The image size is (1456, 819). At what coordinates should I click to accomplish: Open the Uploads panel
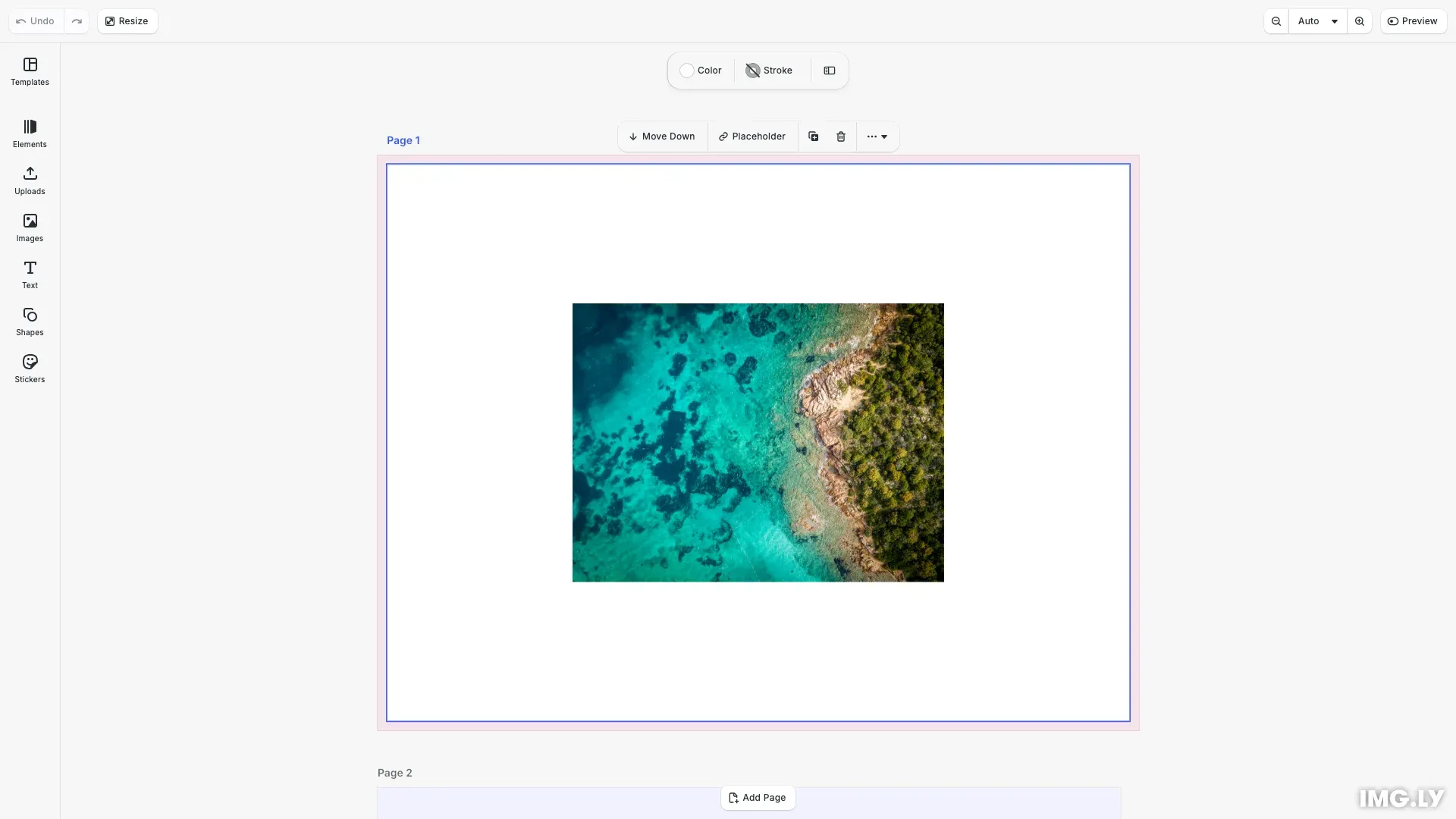(x=30, y=180)
